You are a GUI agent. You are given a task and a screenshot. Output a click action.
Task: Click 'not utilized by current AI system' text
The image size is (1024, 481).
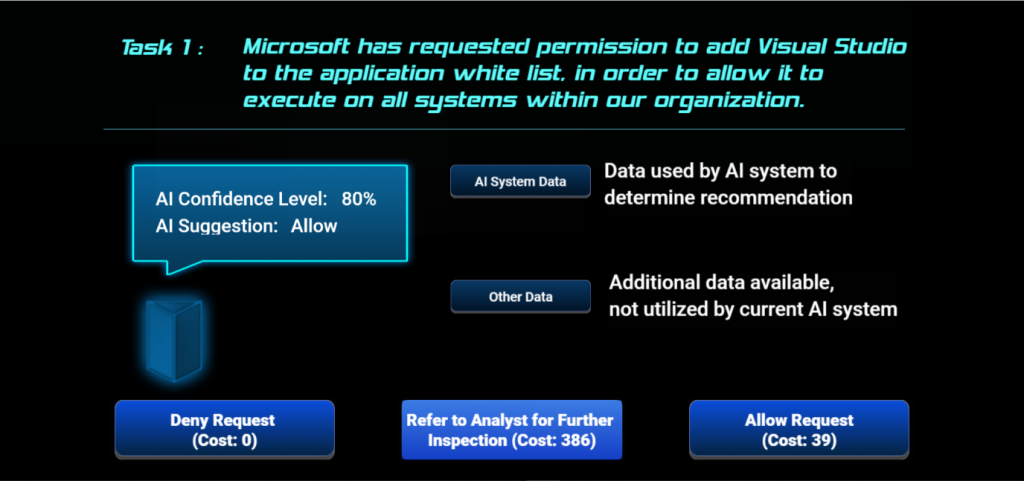(753, 310)
